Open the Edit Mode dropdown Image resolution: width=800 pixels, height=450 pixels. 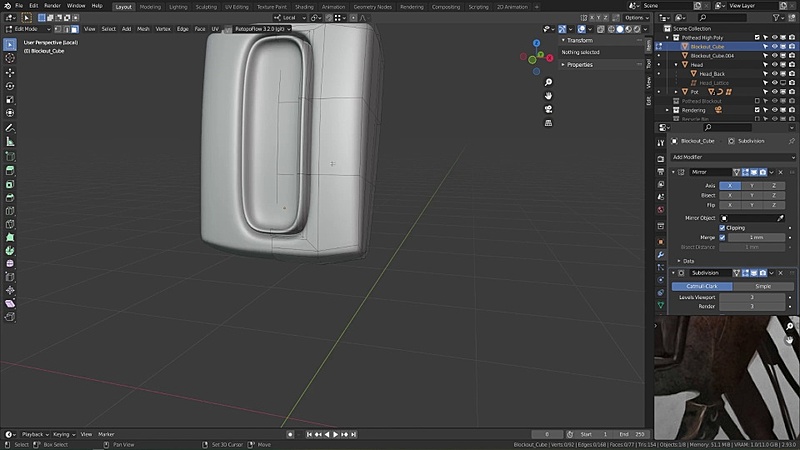click(28, 29)
